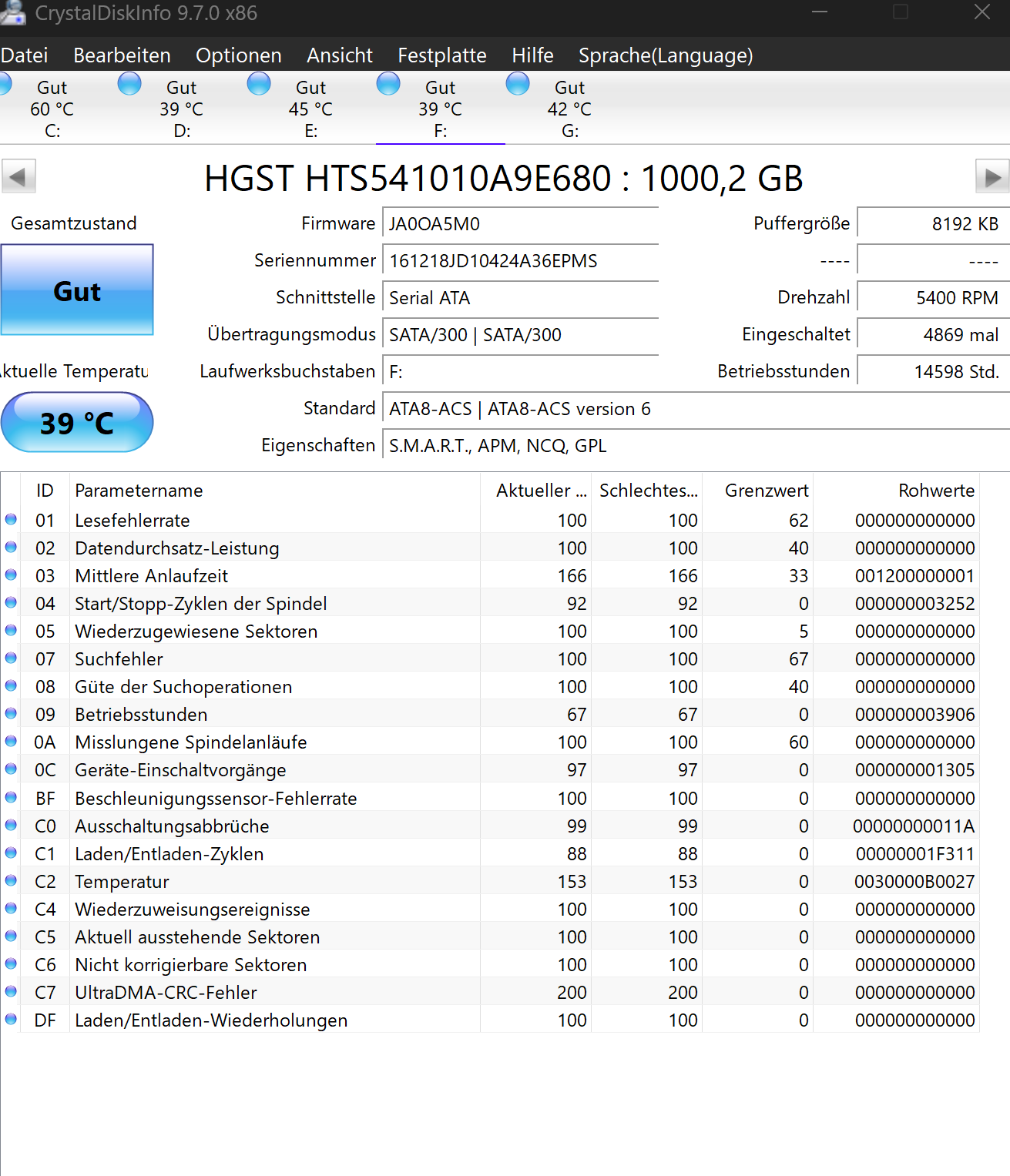Image resolution: width=1010 pixels, height=1176 pixels.
Task: Click the serial number field 161218JD10424A36EPMS
Action: pyautogui.click(x=520, y=261)
